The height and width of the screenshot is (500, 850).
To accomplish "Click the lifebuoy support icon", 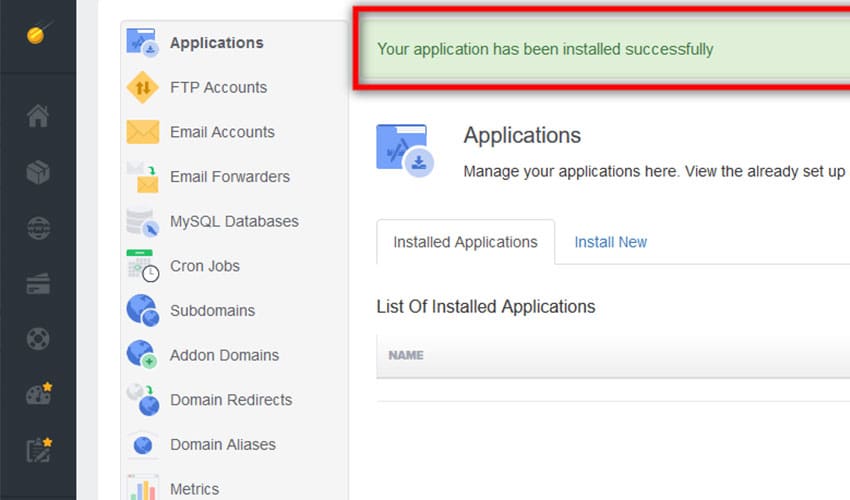I will (38, 339).
